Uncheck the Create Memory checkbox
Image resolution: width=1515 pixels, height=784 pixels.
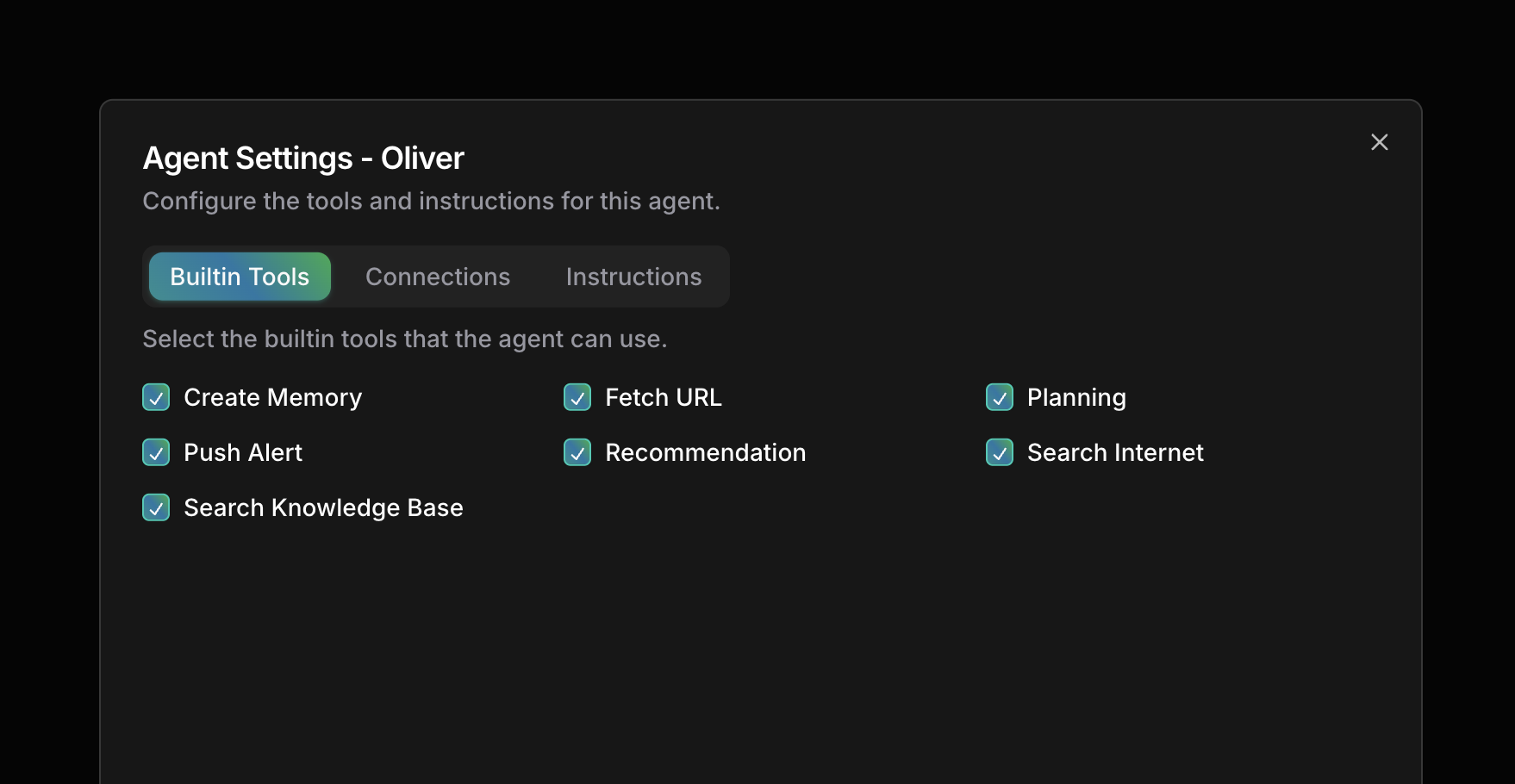[x=156, y=397]
